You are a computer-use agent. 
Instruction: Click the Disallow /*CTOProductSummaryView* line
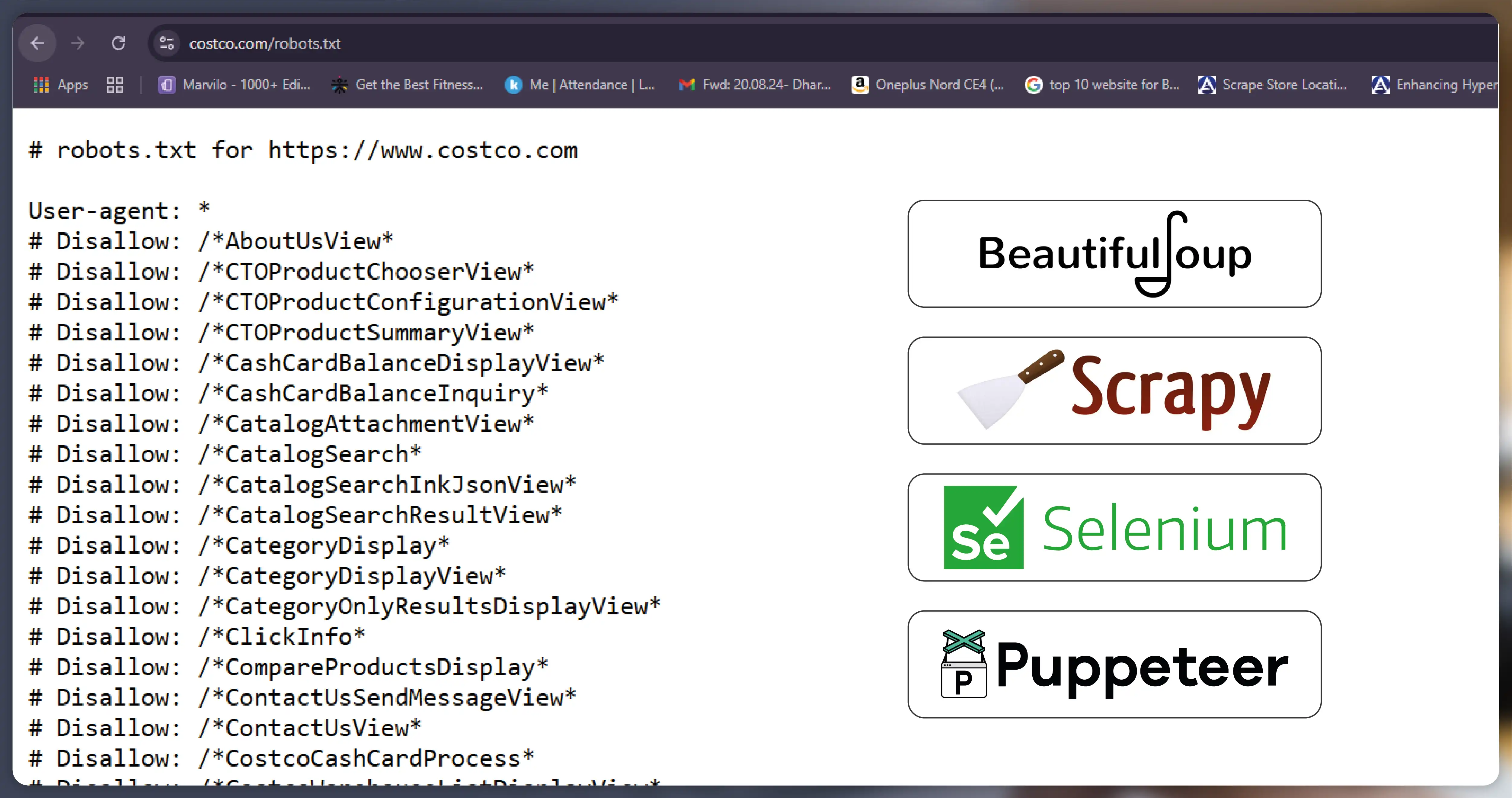(x=281, y=333)
